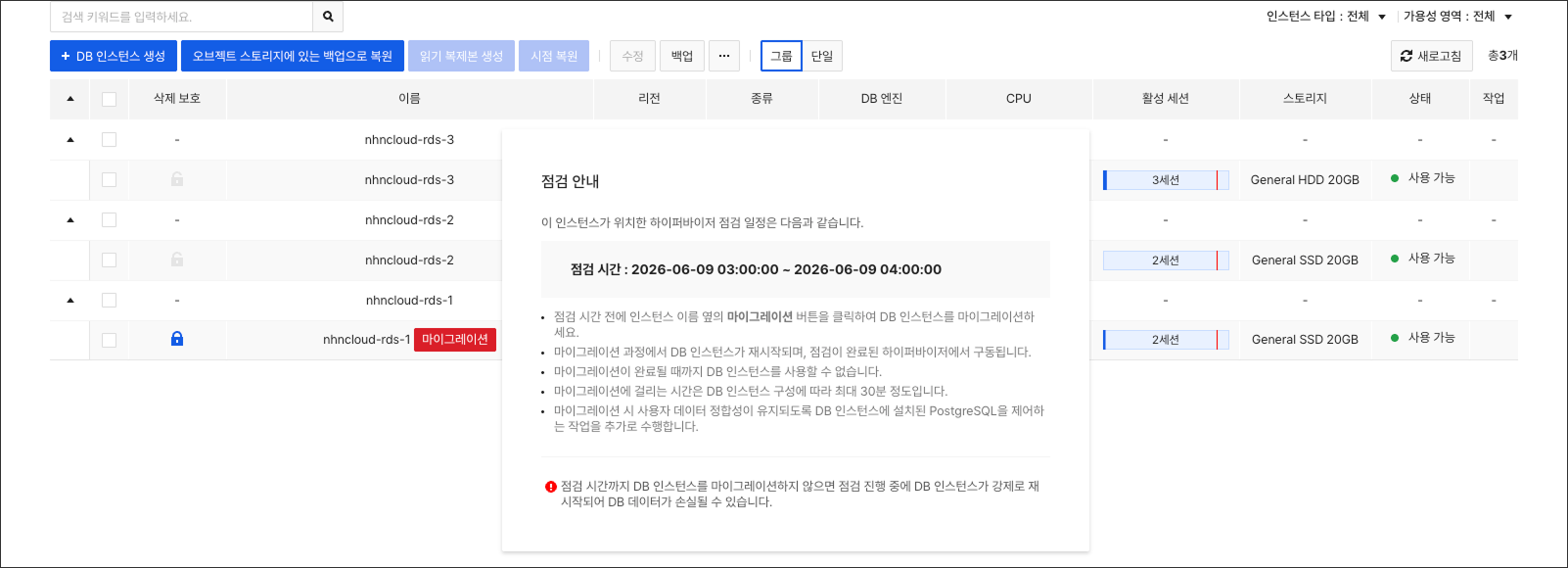Check the nhncloud-rds-1 instance row checkbox
The image size is (1568, 568).
click(109, 340)
